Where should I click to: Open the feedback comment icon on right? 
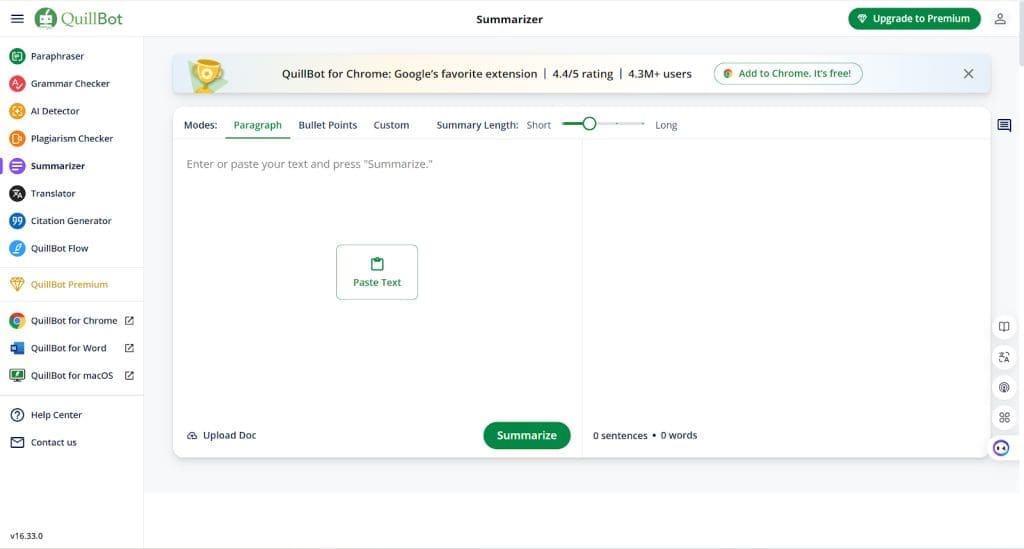1004,125
